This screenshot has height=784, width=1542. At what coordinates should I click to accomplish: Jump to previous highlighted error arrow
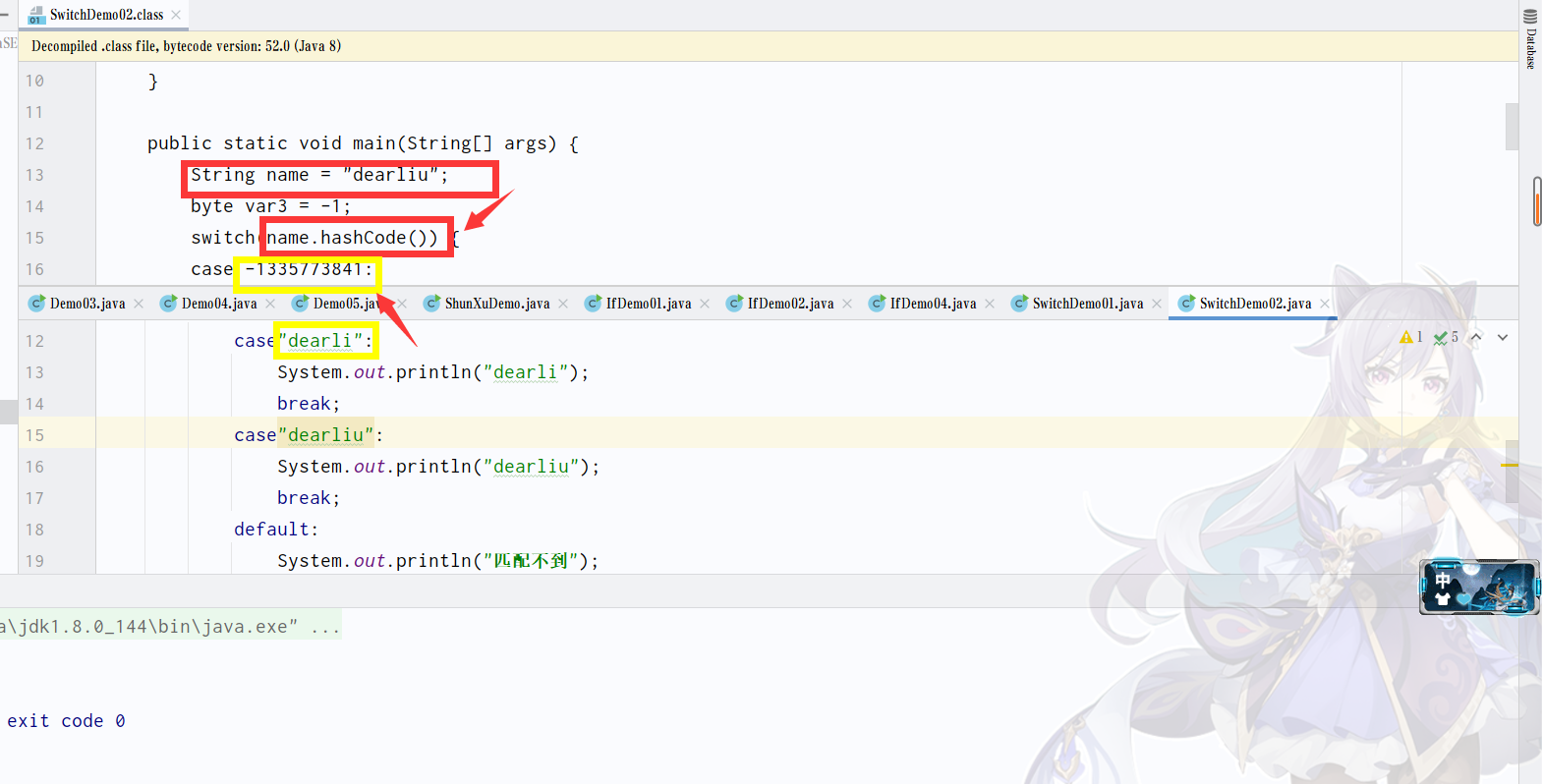coord(1475,337)
